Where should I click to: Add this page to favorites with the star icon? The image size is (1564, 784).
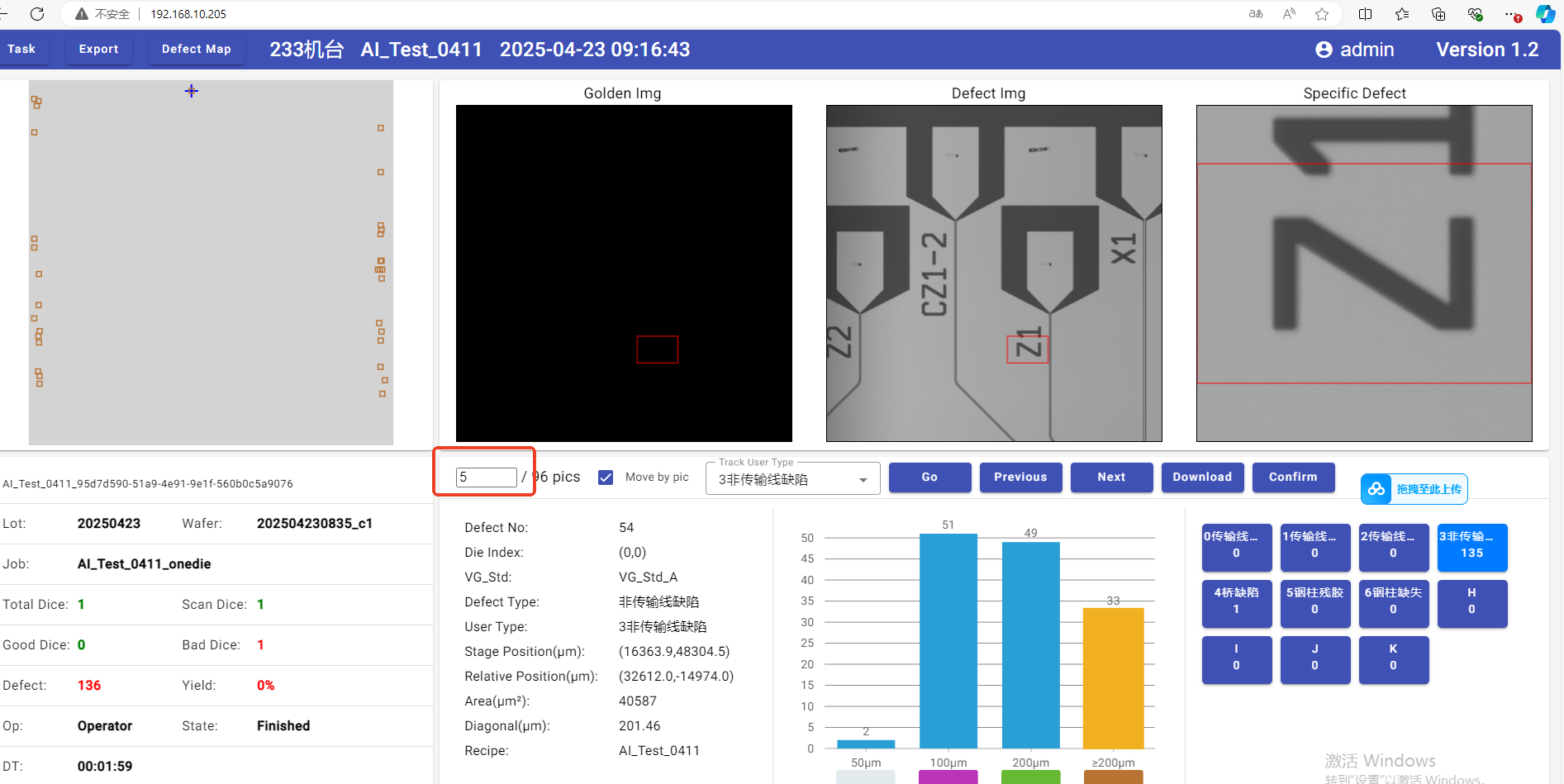pyautogui.click(x=1322, y=14)
